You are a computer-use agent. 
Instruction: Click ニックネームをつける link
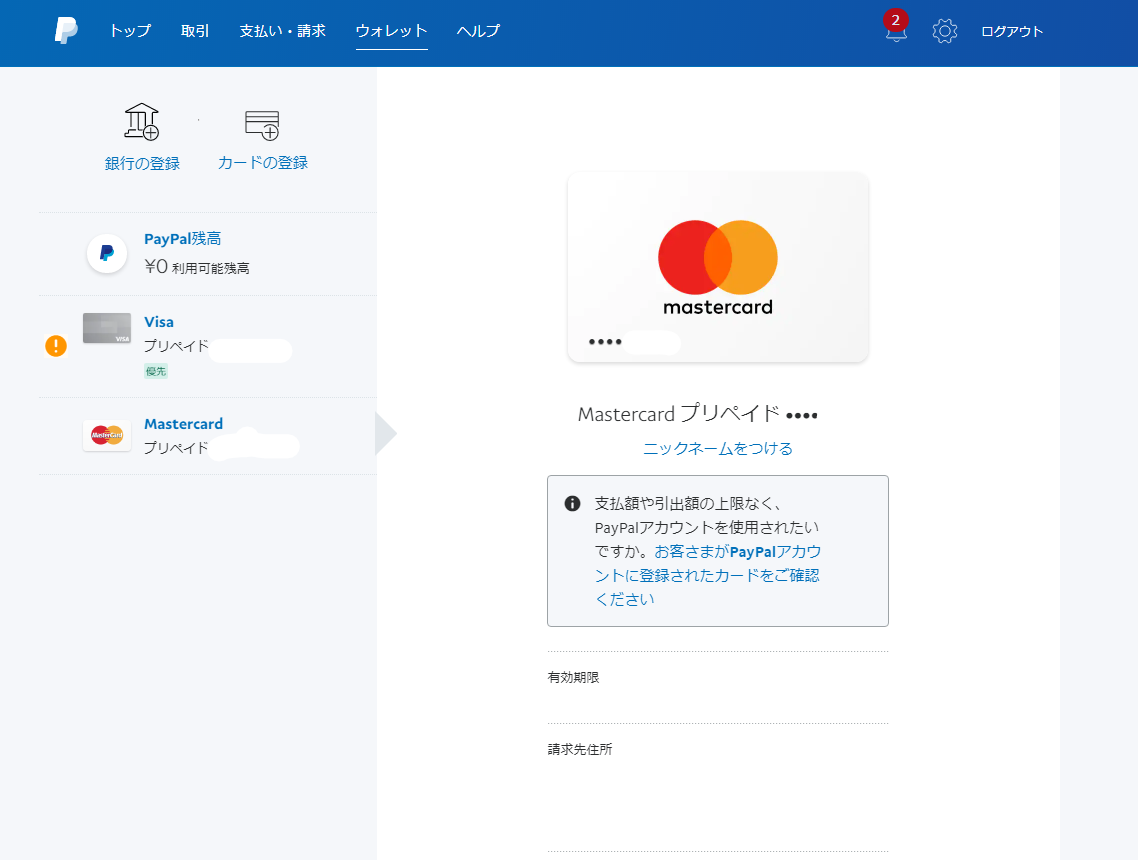718,449
